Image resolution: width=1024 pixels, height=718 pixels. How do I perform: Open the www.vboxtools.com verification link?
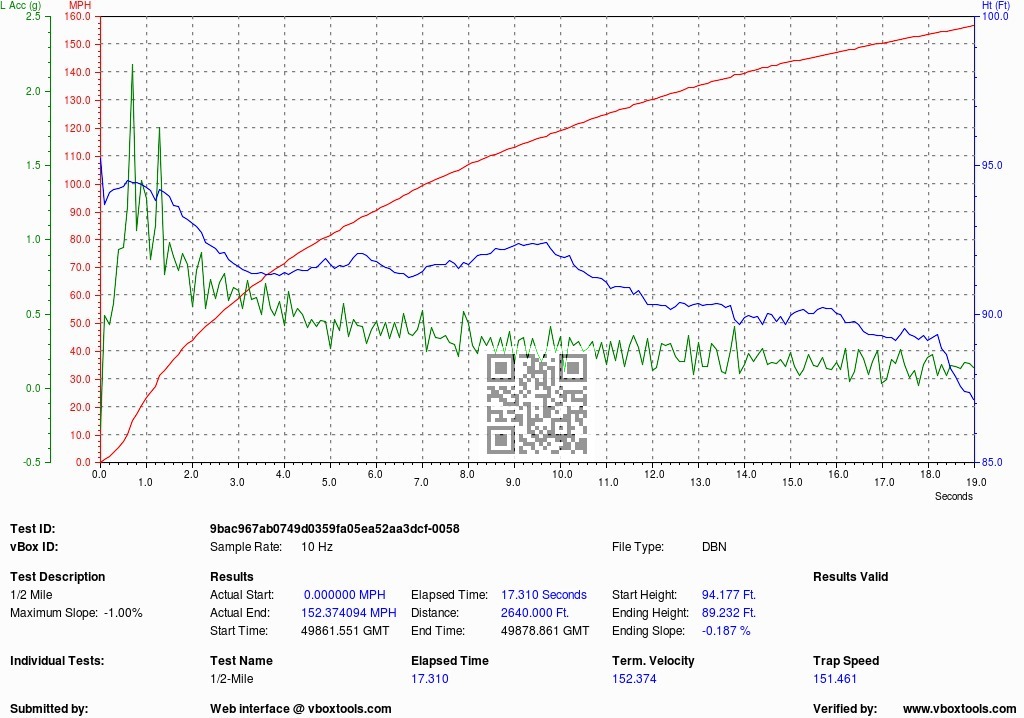point(959,709)
